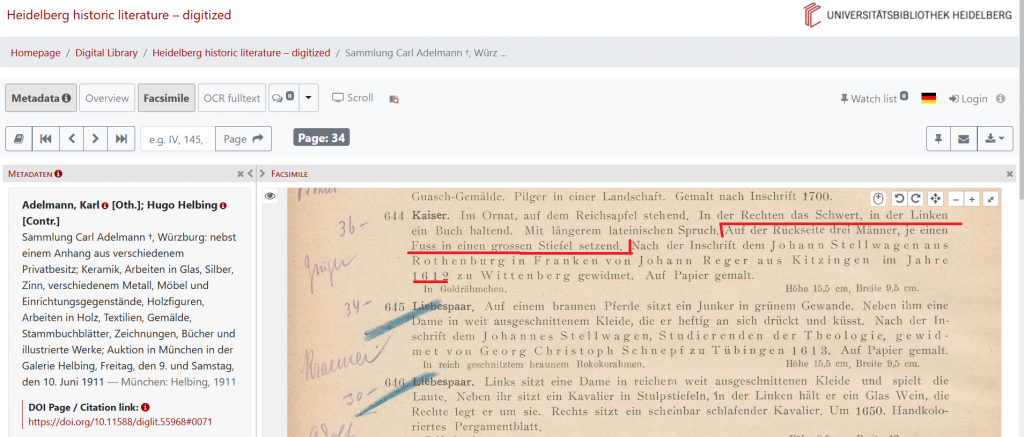Jump to the last page

121,139
